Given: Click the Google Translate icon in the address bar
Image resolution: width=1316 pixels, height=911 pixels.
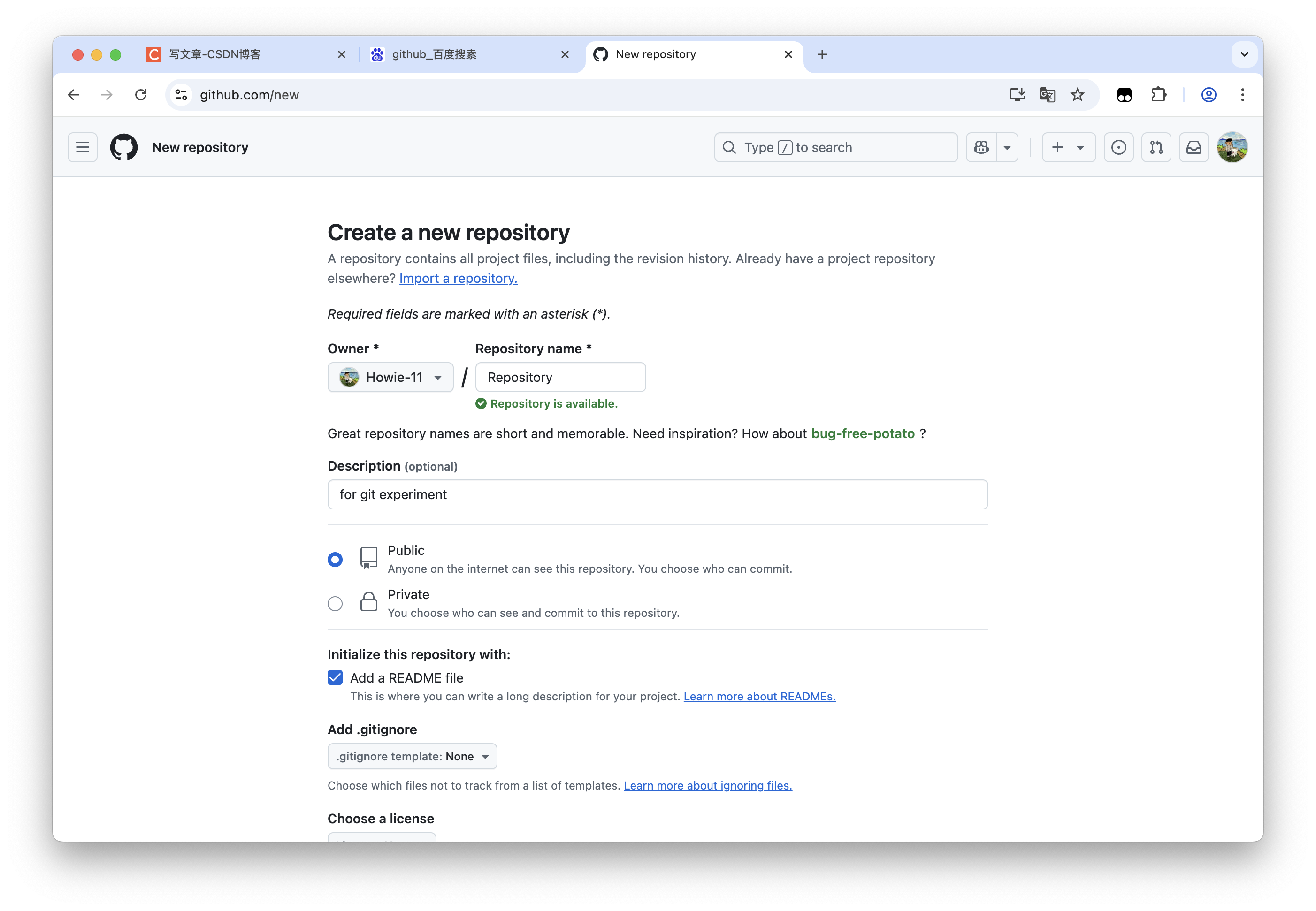Looking at the screenshot, I should coord(1047,95).
